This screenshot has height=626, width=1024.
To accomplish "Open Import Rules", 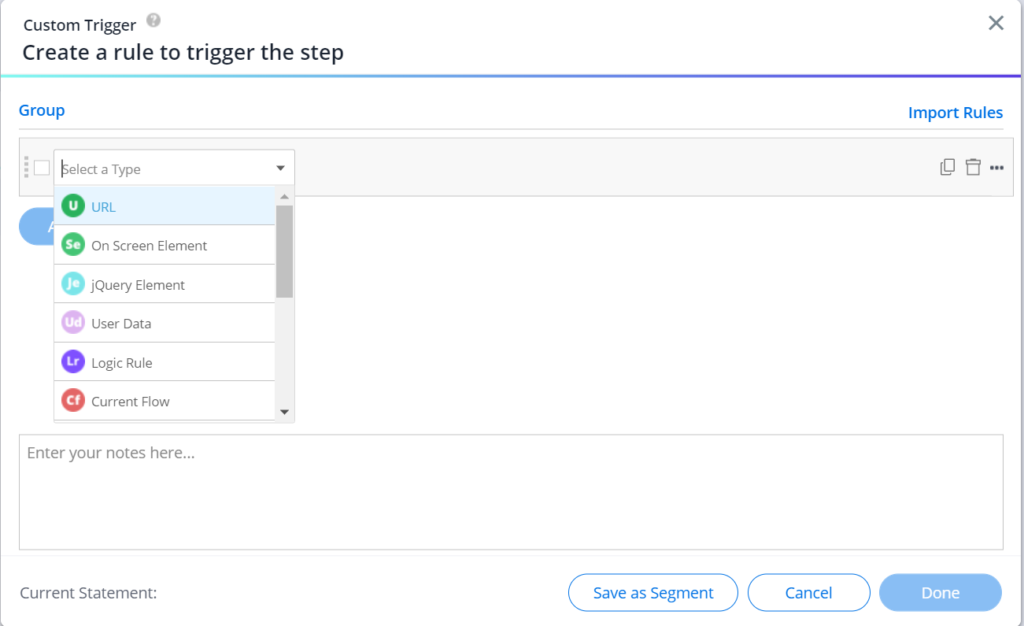I will point(955,112).
